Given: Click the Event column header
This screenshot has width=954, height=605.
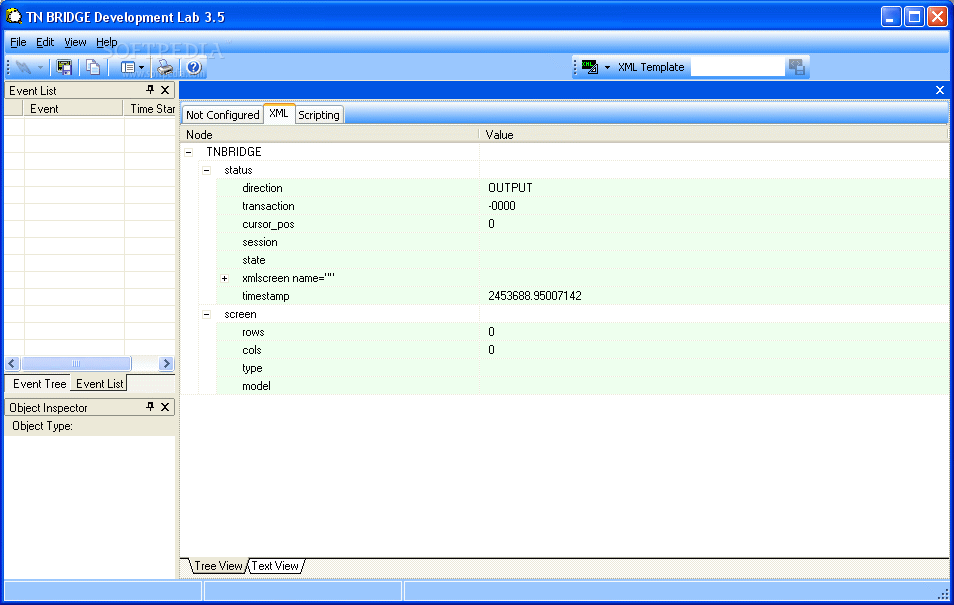Looking at the screenshot, I should click(x=74, y=109).
